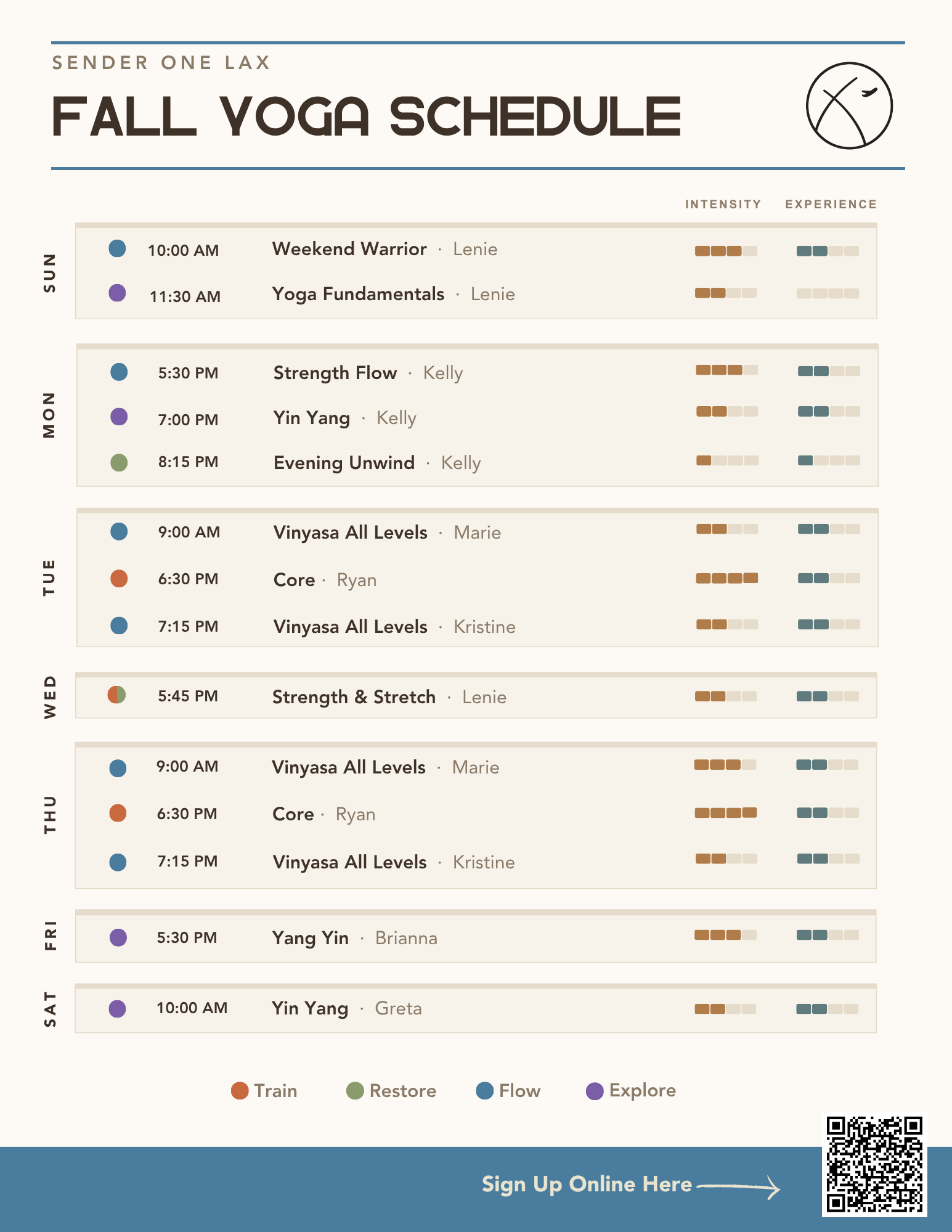This screenshot has width=952, height=1232.
Task: Click the green dot beside Evening Unwind
Action: tap(119, 462)
